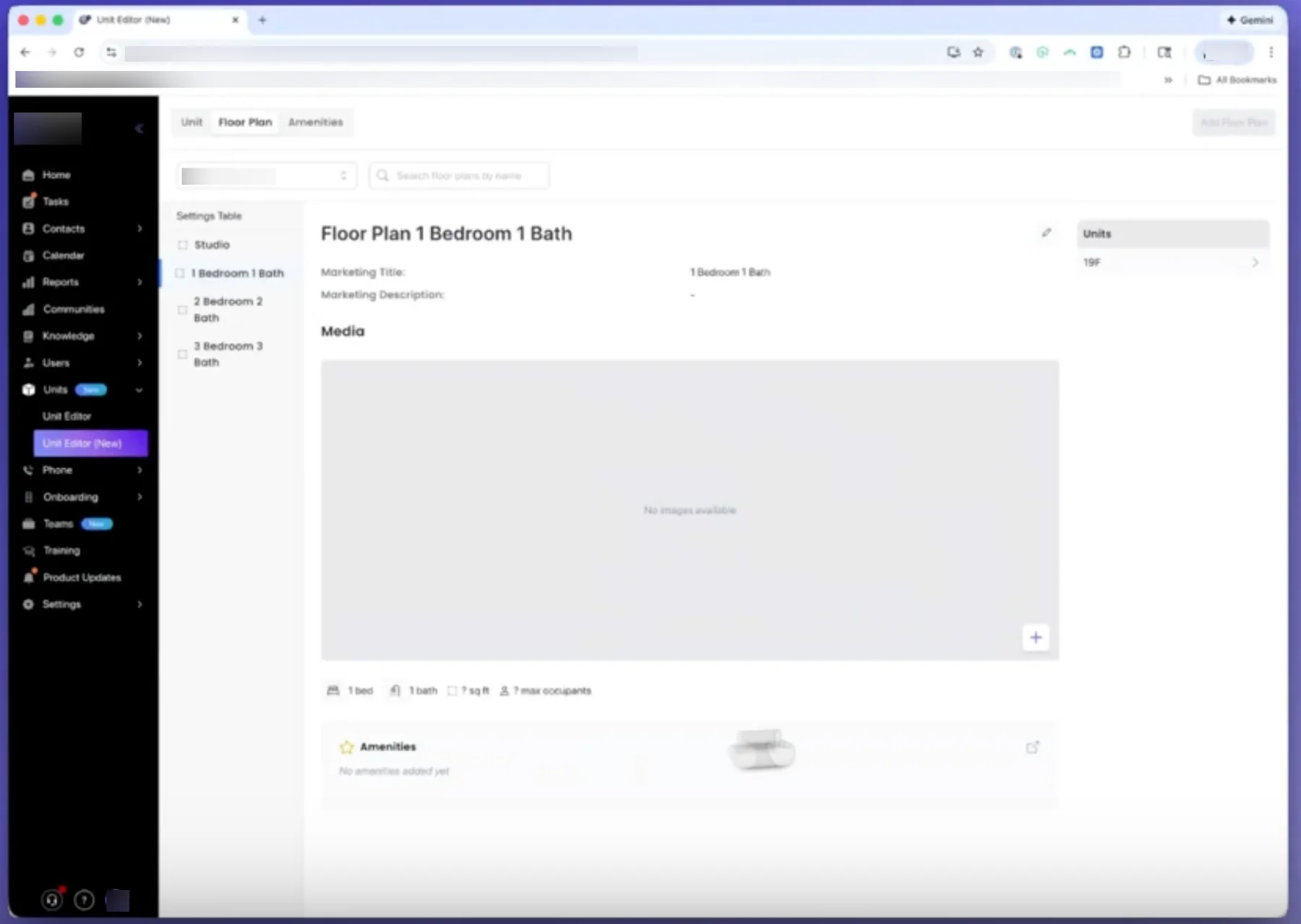Screen dimensions: 1301x924
Task: Open Unit Editor submenu item
Action: tap(66, 416)
